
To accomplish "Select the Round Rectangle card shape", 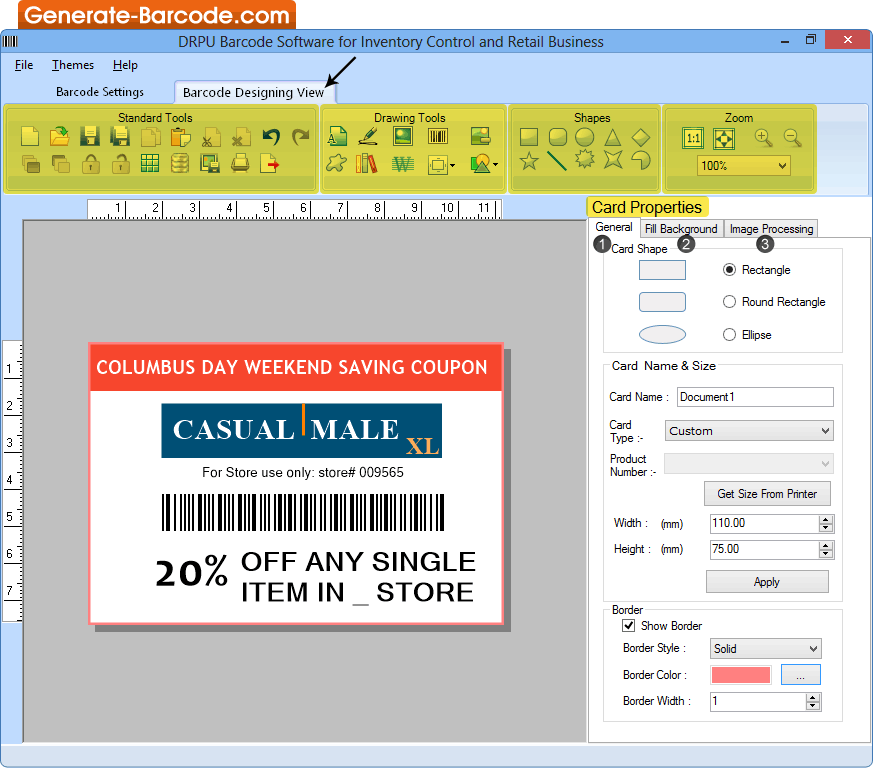I will coord(729,302).
